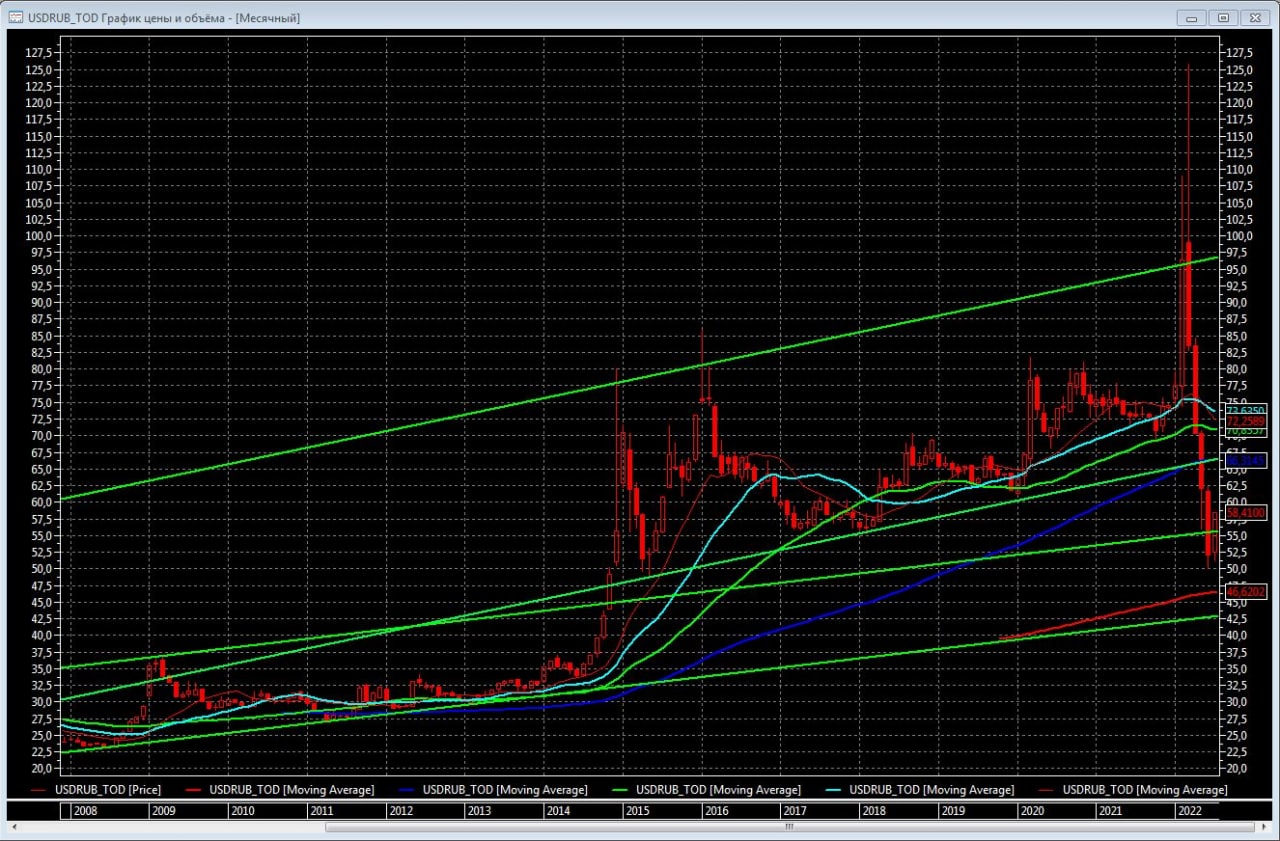Click the 2016 year label on the timeline
1280x841 pixels.
pyautogui.click(x=717, y=811)
